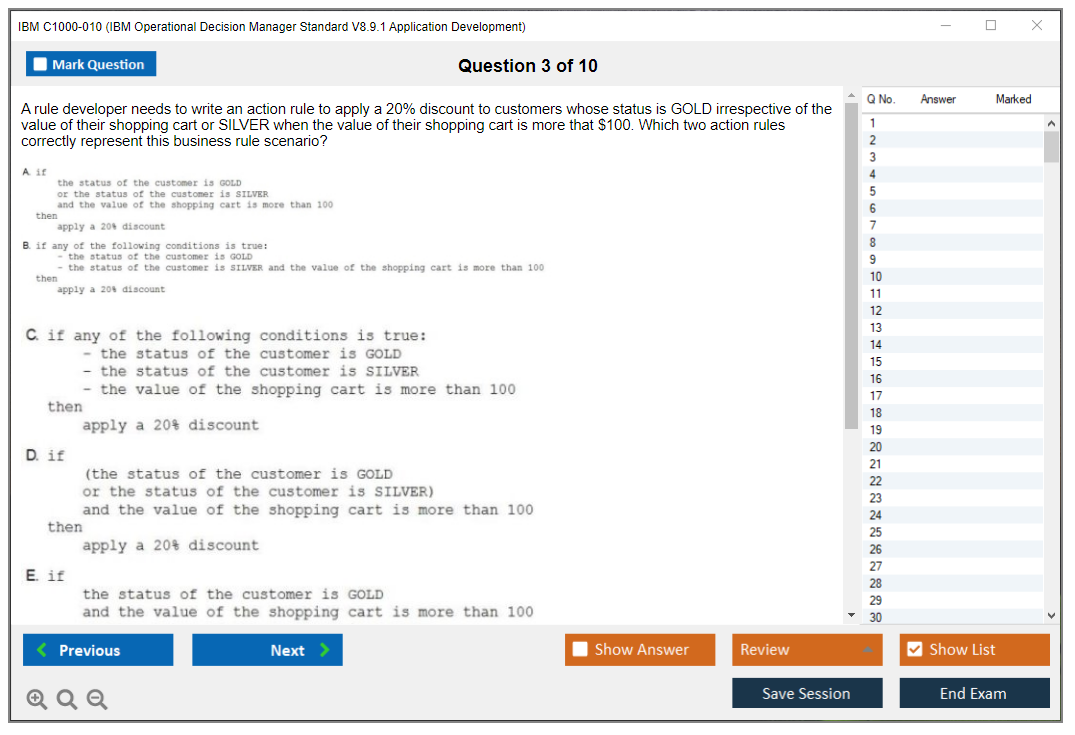This screenshot has height=735, width=1075.
Task: Uncheck the Show List checkbox
Action: pyautogui.click(x=914, y=650)
